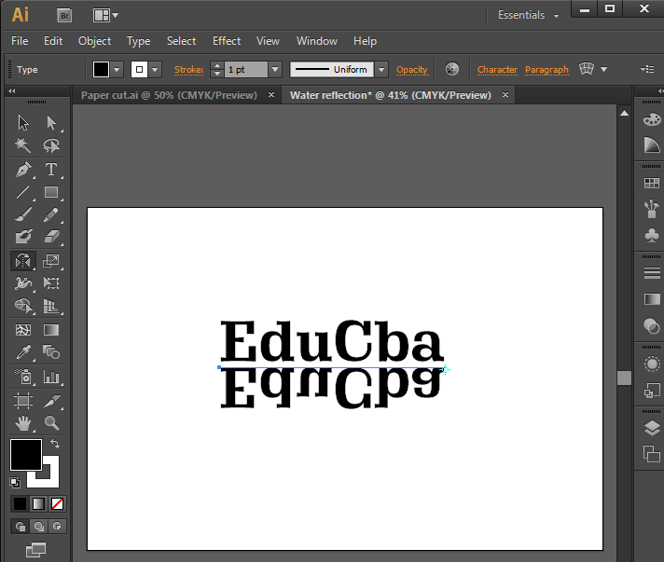The height and width of the screenshot is (562, 667).
Task: Select the Pencil tool
Action: click(x=51, y=214)
